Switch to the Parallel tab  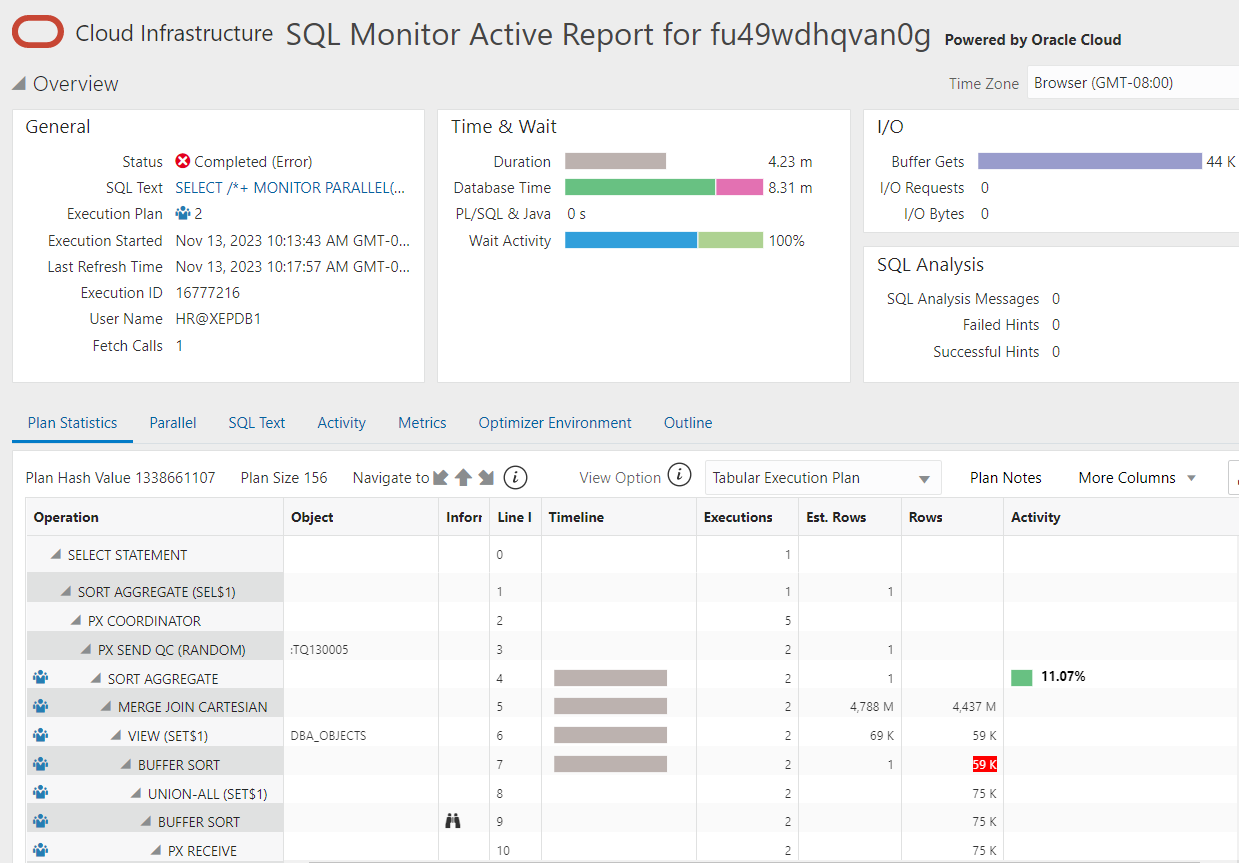tap(173, 423)
